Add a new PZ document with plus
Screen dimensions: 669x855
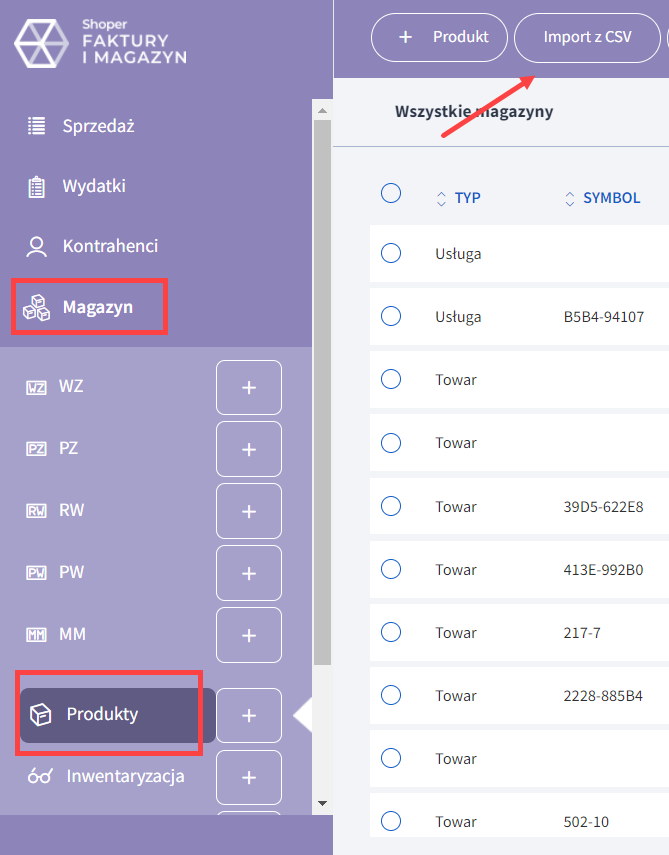tap(249, 449)
